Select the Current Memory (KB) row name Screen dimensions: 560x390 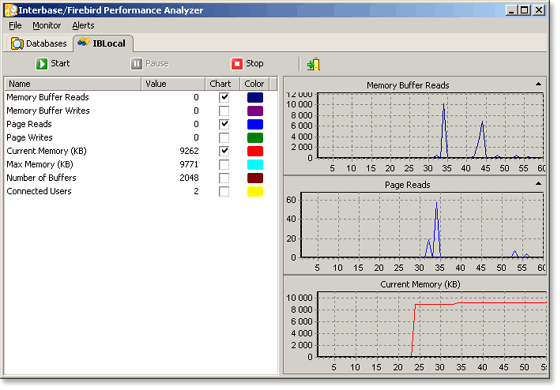(46, 151)
